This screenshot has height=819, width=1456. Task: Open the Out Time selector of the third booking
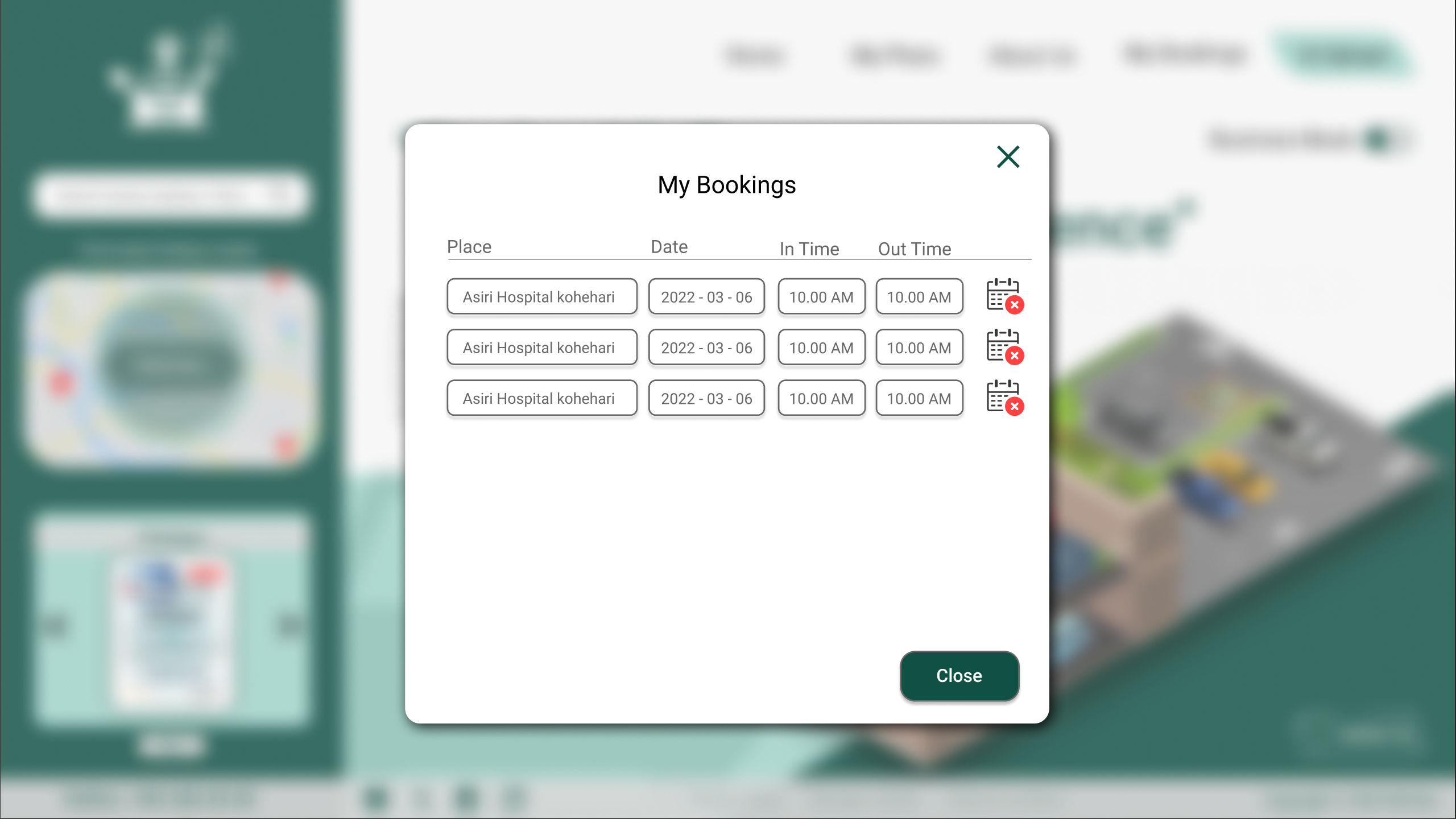click(x=919, y=398)
